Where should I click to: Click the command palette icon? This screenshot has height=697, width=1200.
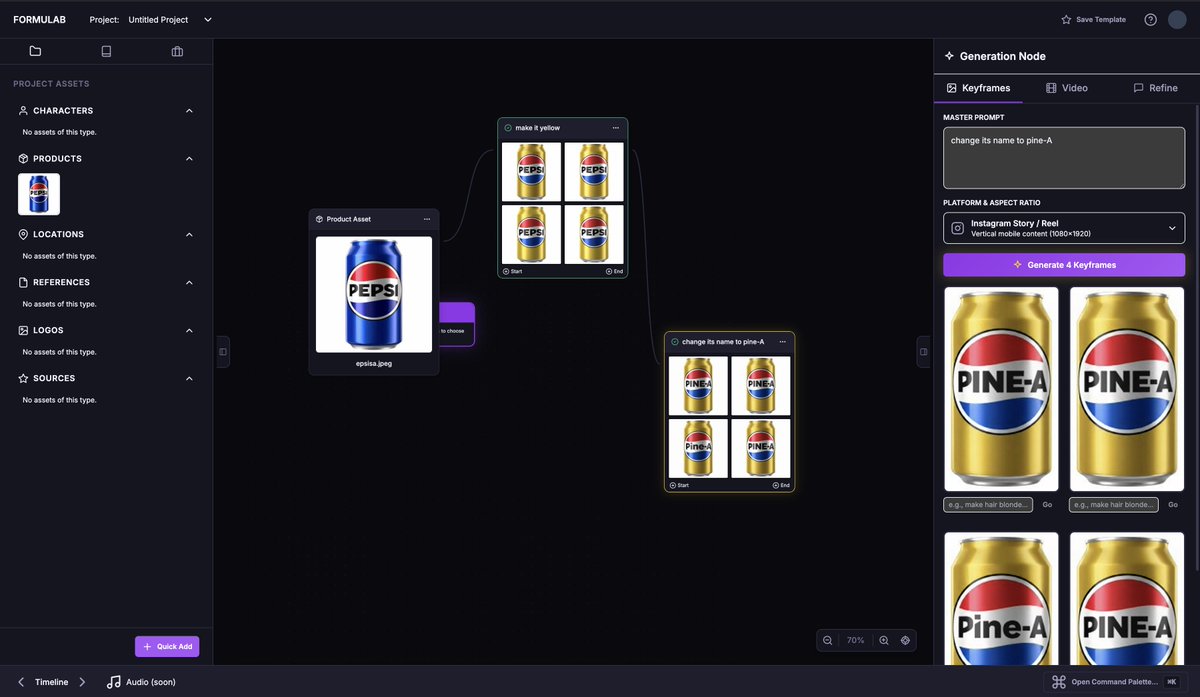point(1058,682)
